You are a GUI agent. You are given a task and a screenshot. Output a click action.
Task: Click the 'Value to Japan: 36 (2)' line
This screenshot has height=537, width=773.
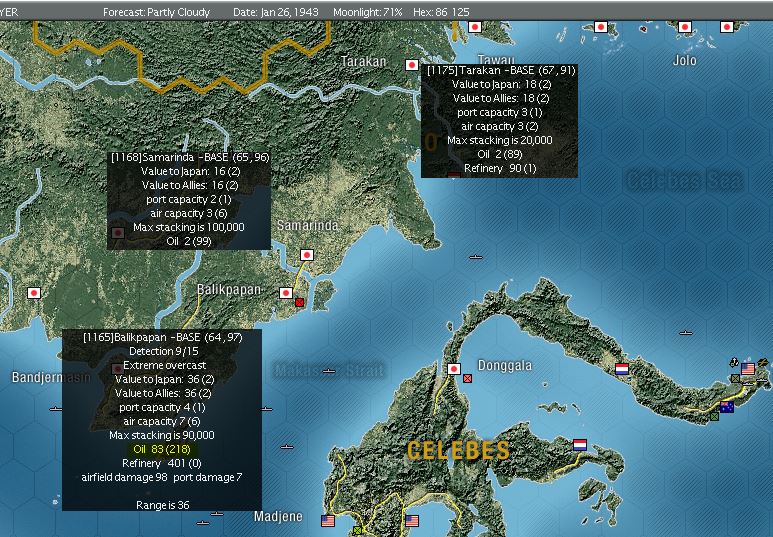coord(165,379)
